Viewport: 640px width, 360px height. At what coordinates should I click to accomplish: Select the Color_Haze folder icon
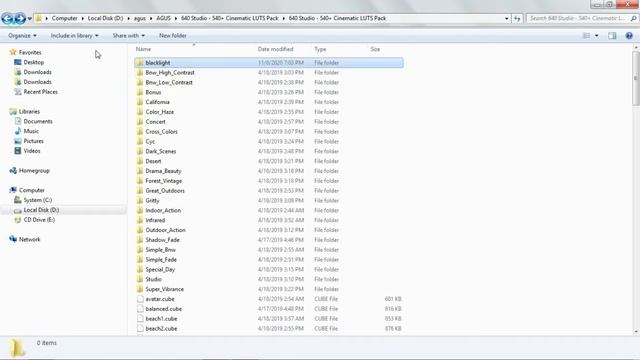coord(140,111)
